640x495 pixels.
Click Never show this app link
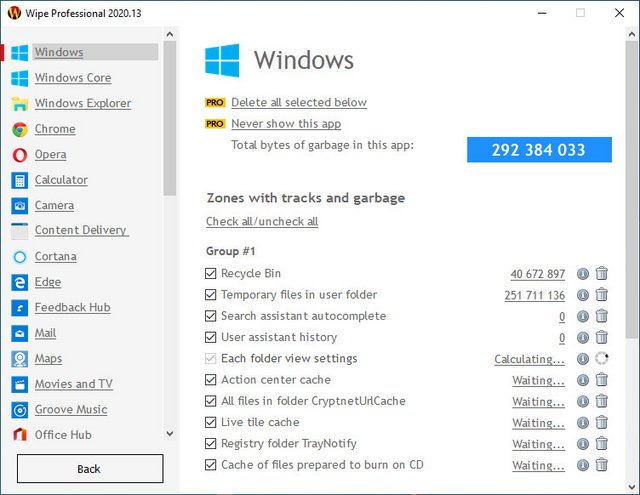click(x=286, y=124)
